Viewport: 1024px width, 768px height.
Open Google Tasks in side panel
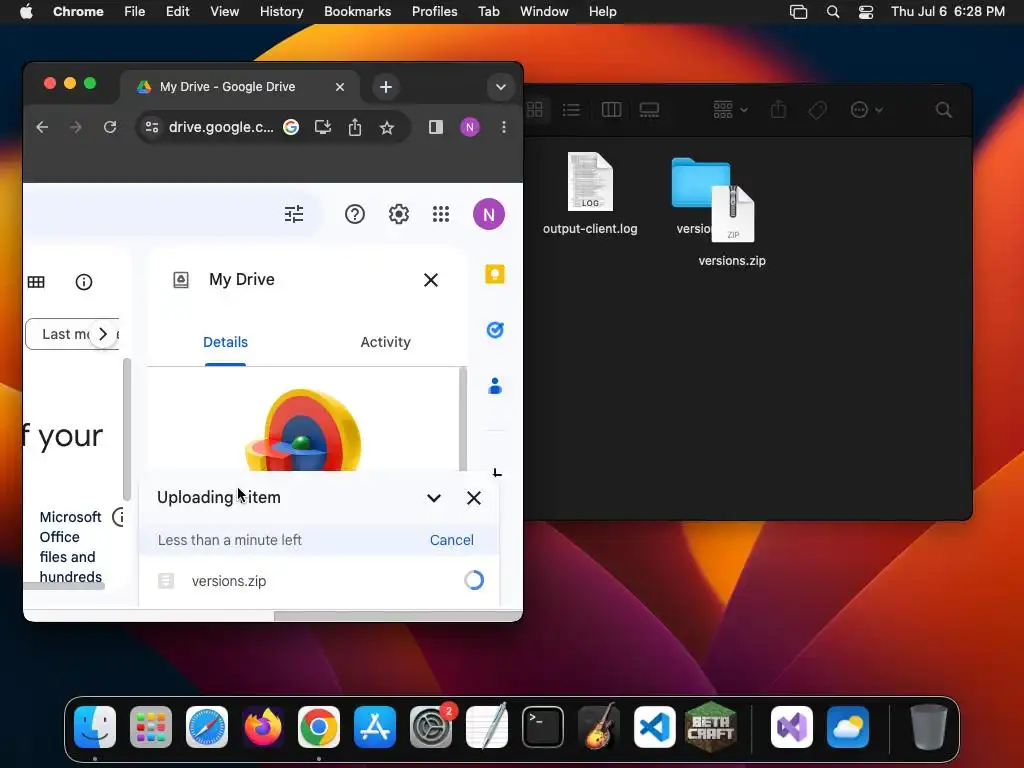495,330
